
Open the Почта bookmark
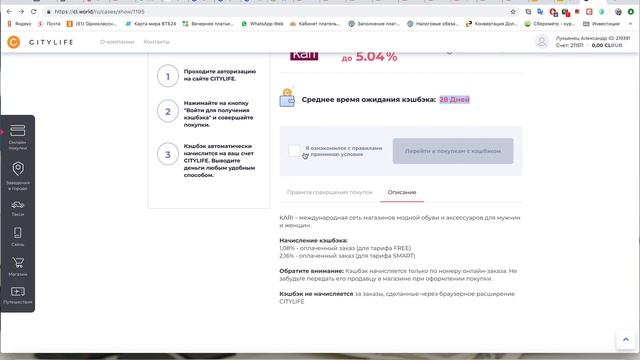49,24
